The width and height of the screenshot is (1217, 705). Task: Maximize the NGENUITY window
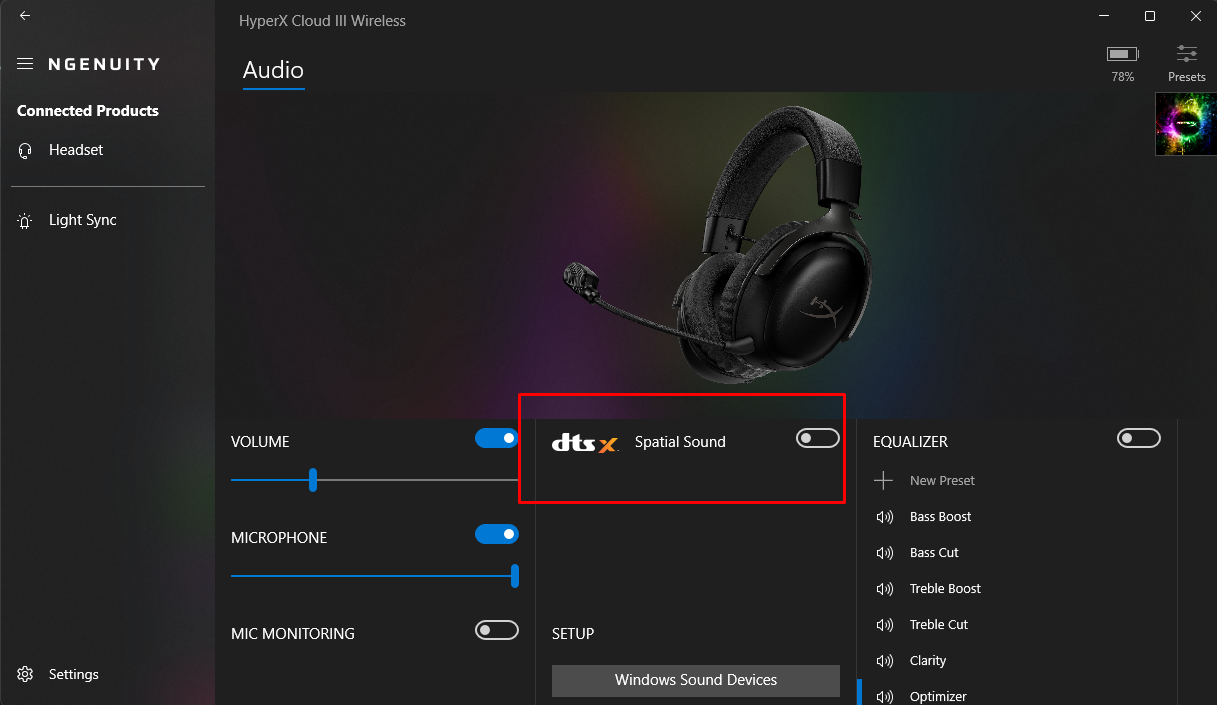pos(1150,16)
